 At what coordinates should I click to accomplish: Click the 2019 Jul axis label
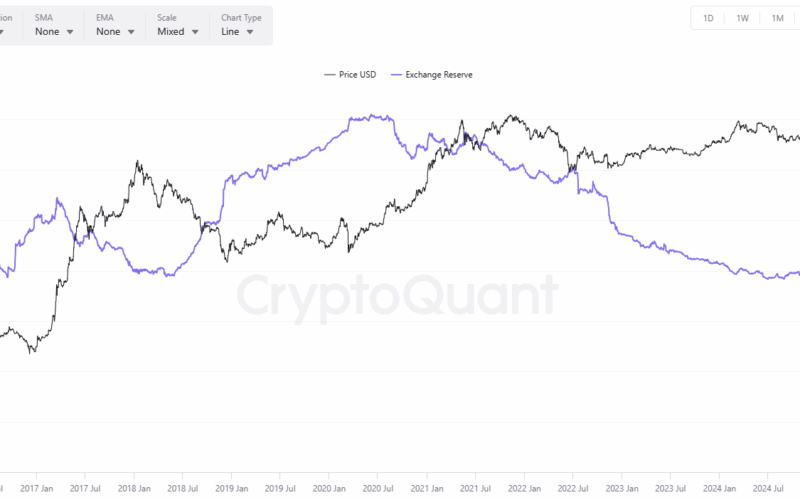280,487
